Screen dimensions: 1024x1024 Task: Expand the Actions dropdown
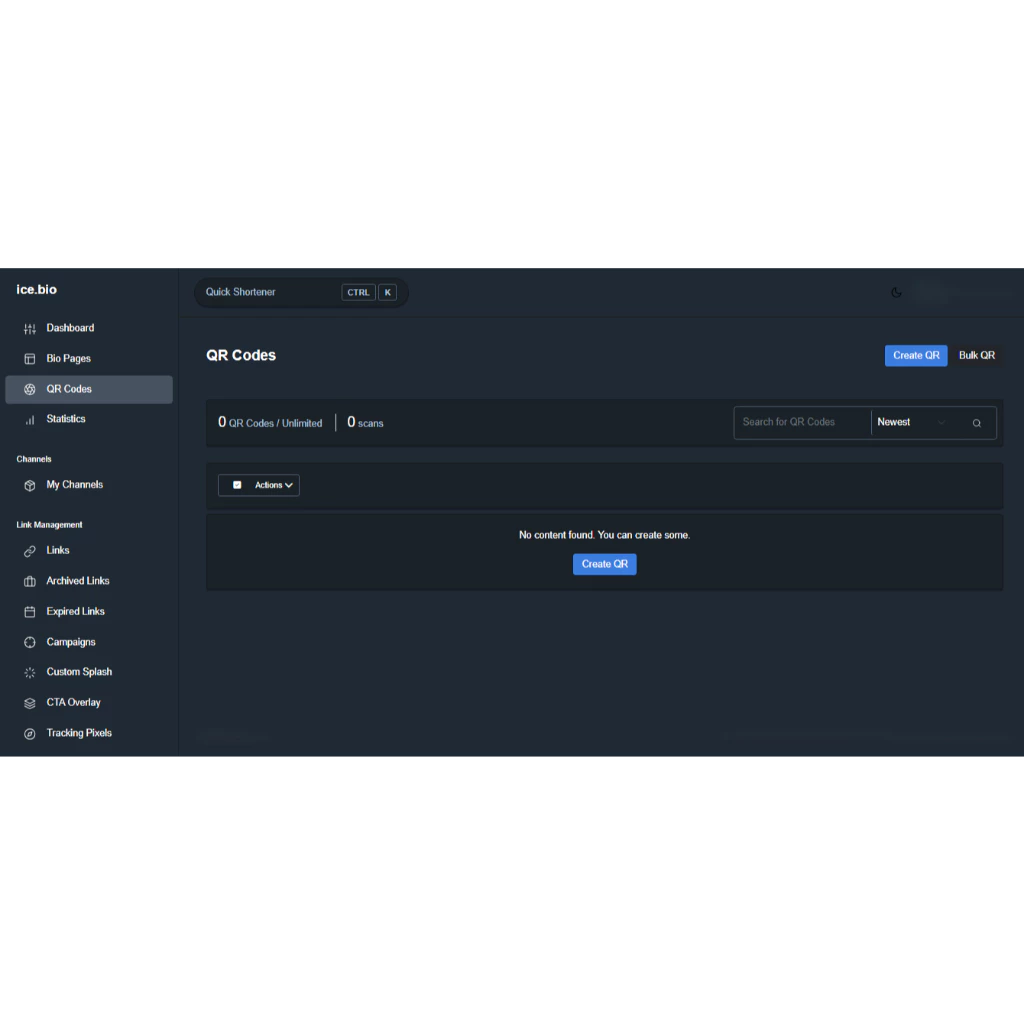(x=273, y=485)
